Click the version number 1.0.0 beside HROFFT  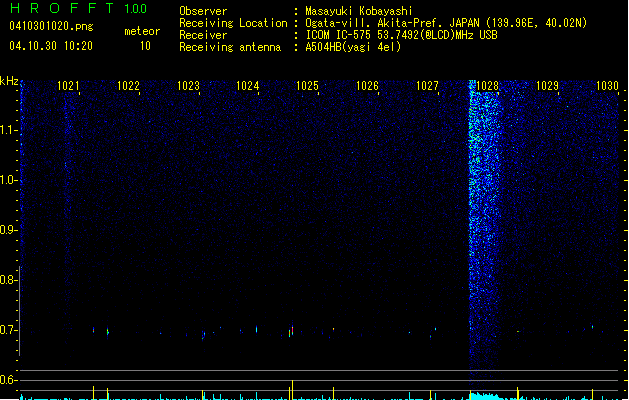click(x=135, y=9)
